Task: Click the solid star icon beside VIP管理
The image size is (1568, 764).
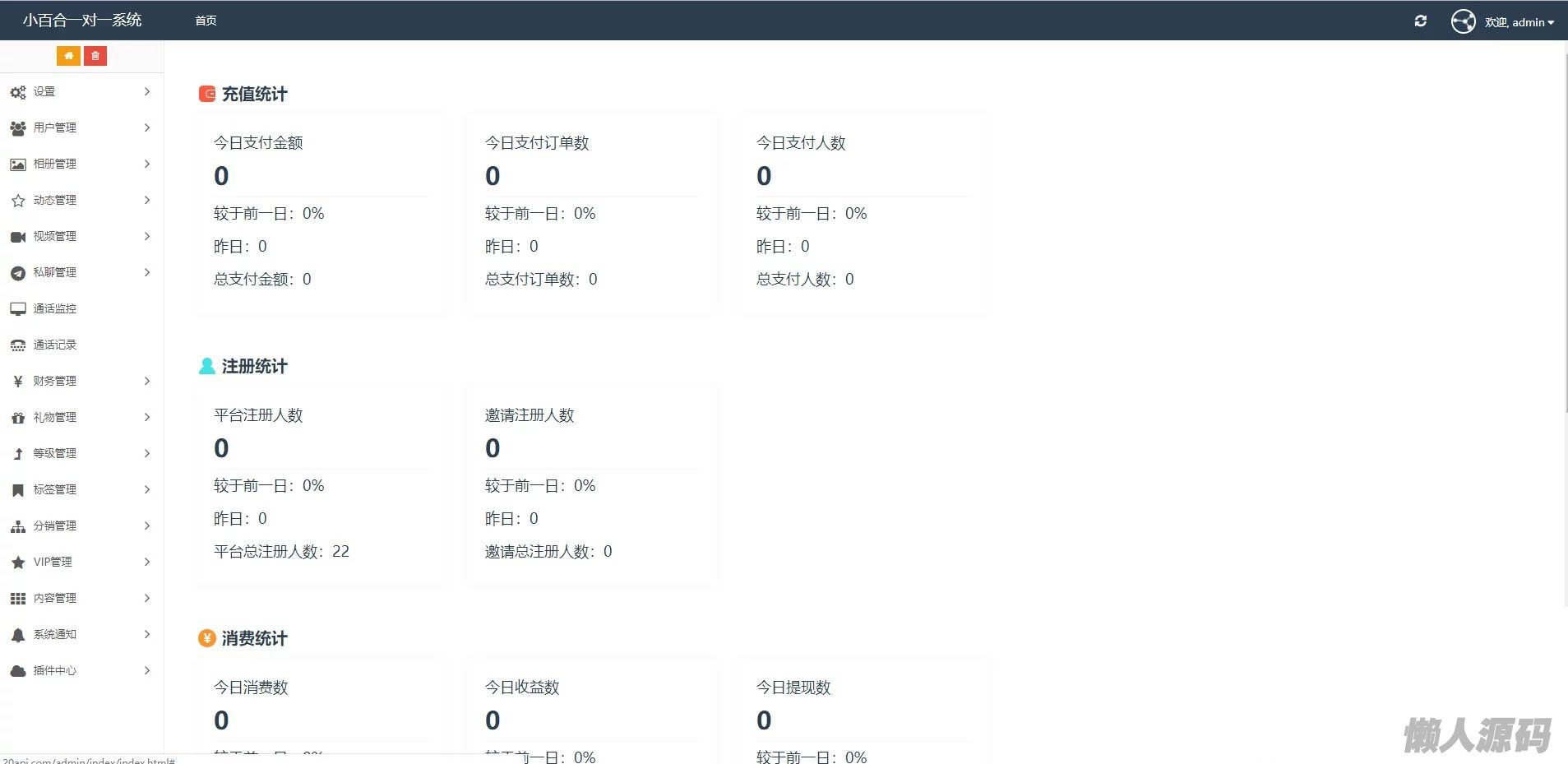Action: (18, 563)
